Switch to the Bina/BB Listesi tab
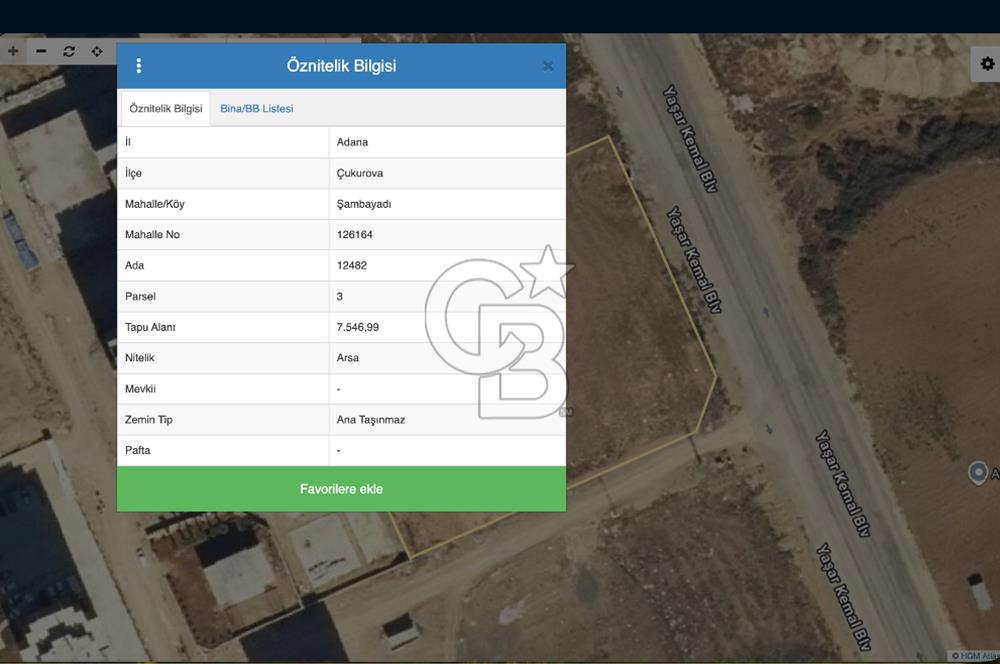The height and width of the screenshot is (664, 1000). coord(256,108)
